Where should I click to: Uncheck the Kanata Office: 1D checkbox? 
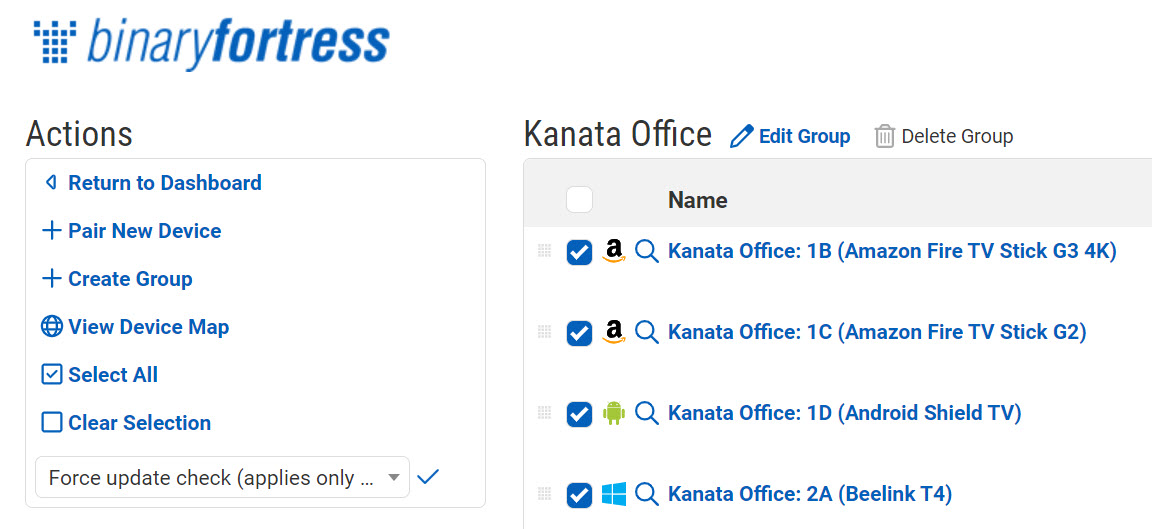point(579,414)
